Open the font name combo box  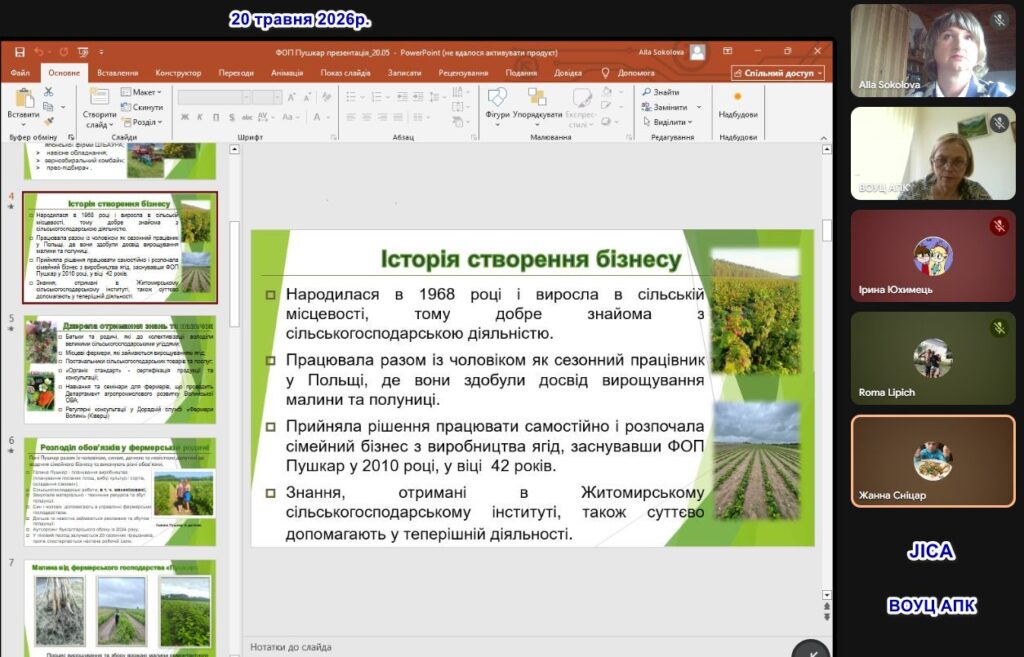pyautogui.click(x=214, y=97)
